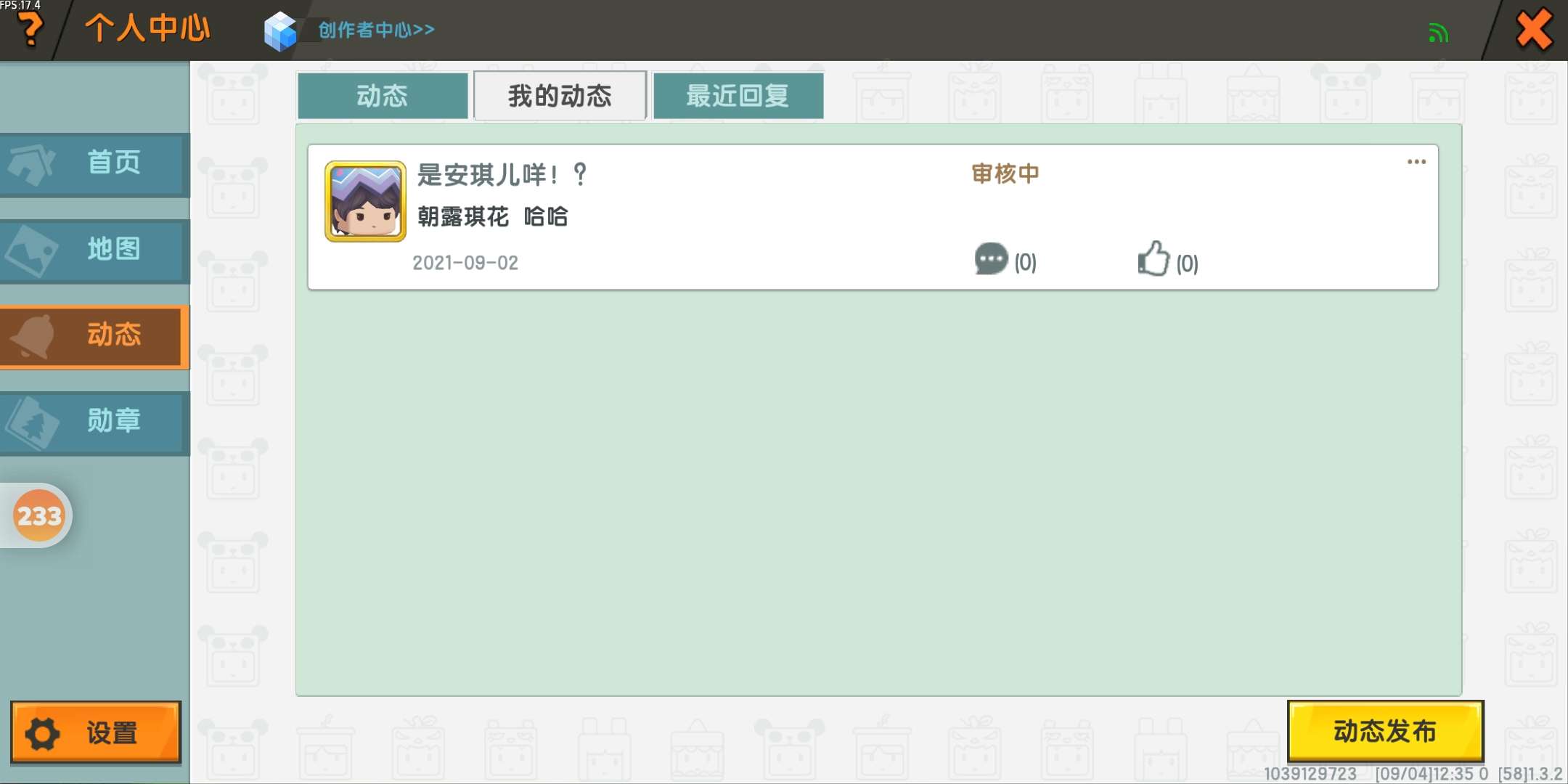Click the gear icon on 设置 button
Screen dimensions: 1568x784
[43, 733]
